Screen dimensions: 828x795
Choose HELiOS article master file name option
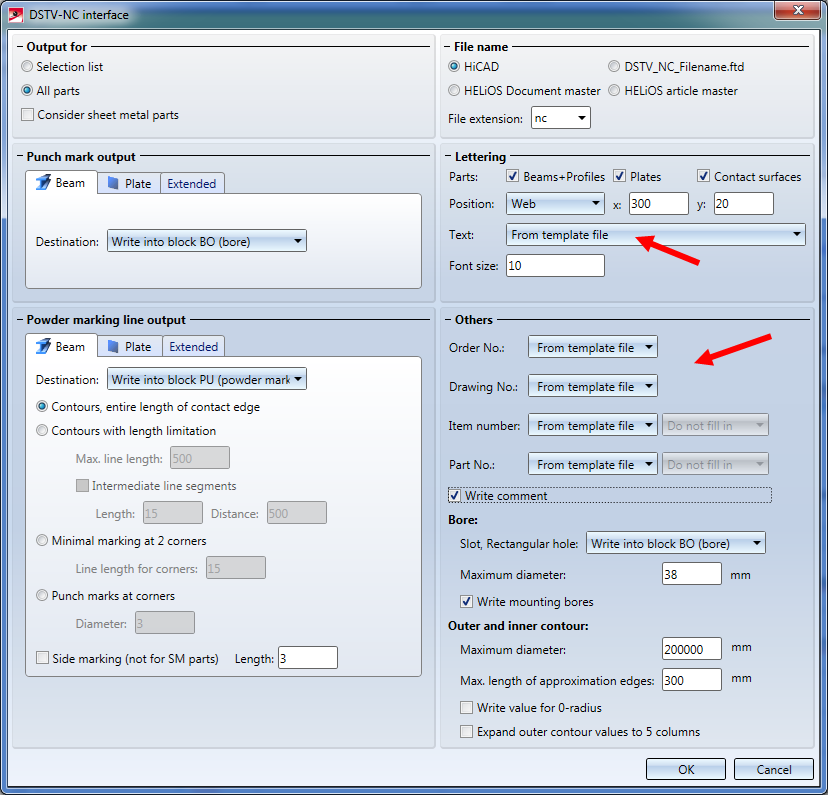614,90
